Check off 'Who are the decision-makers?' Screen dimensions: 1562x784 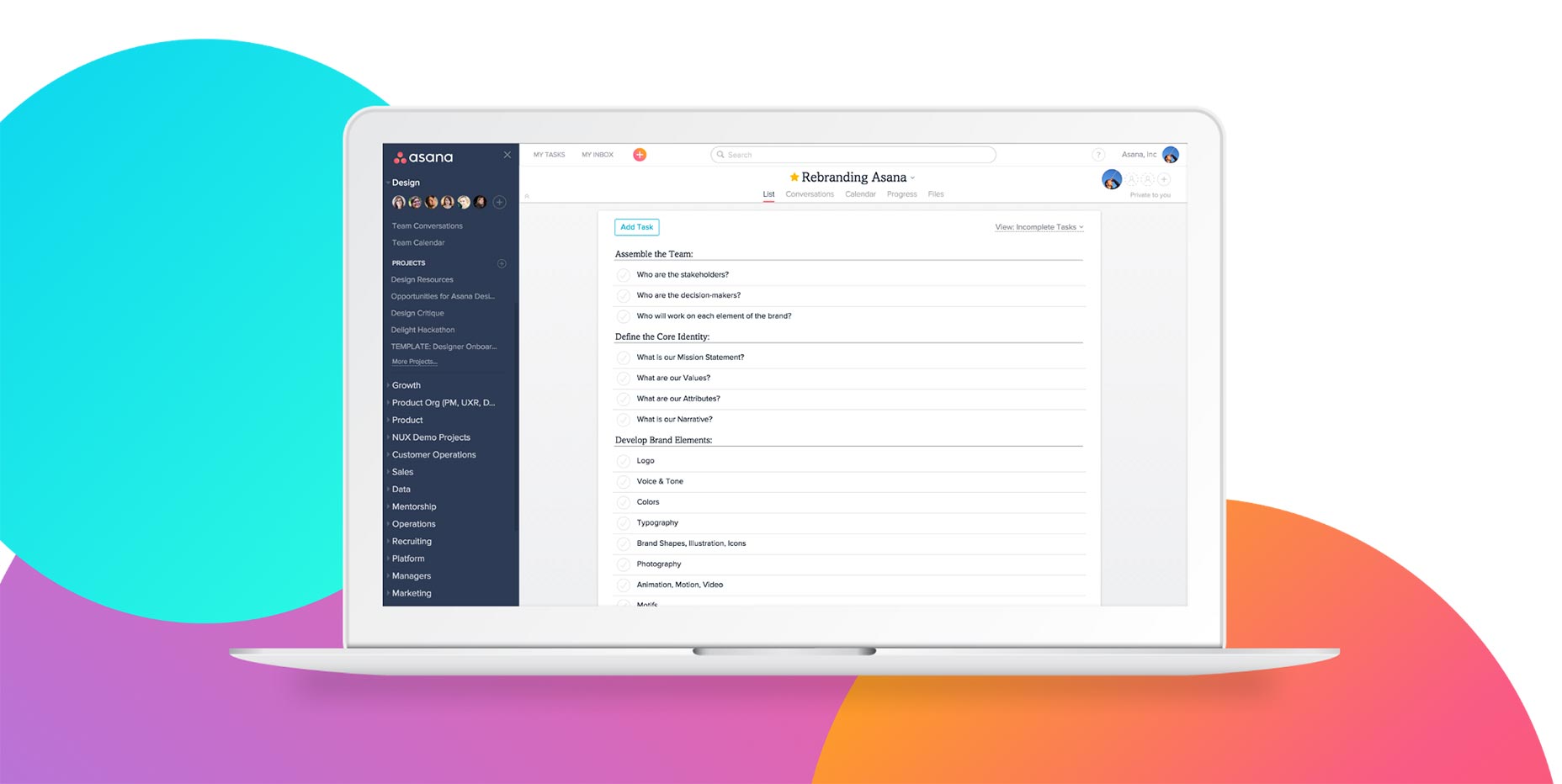(x=624, y=295)
